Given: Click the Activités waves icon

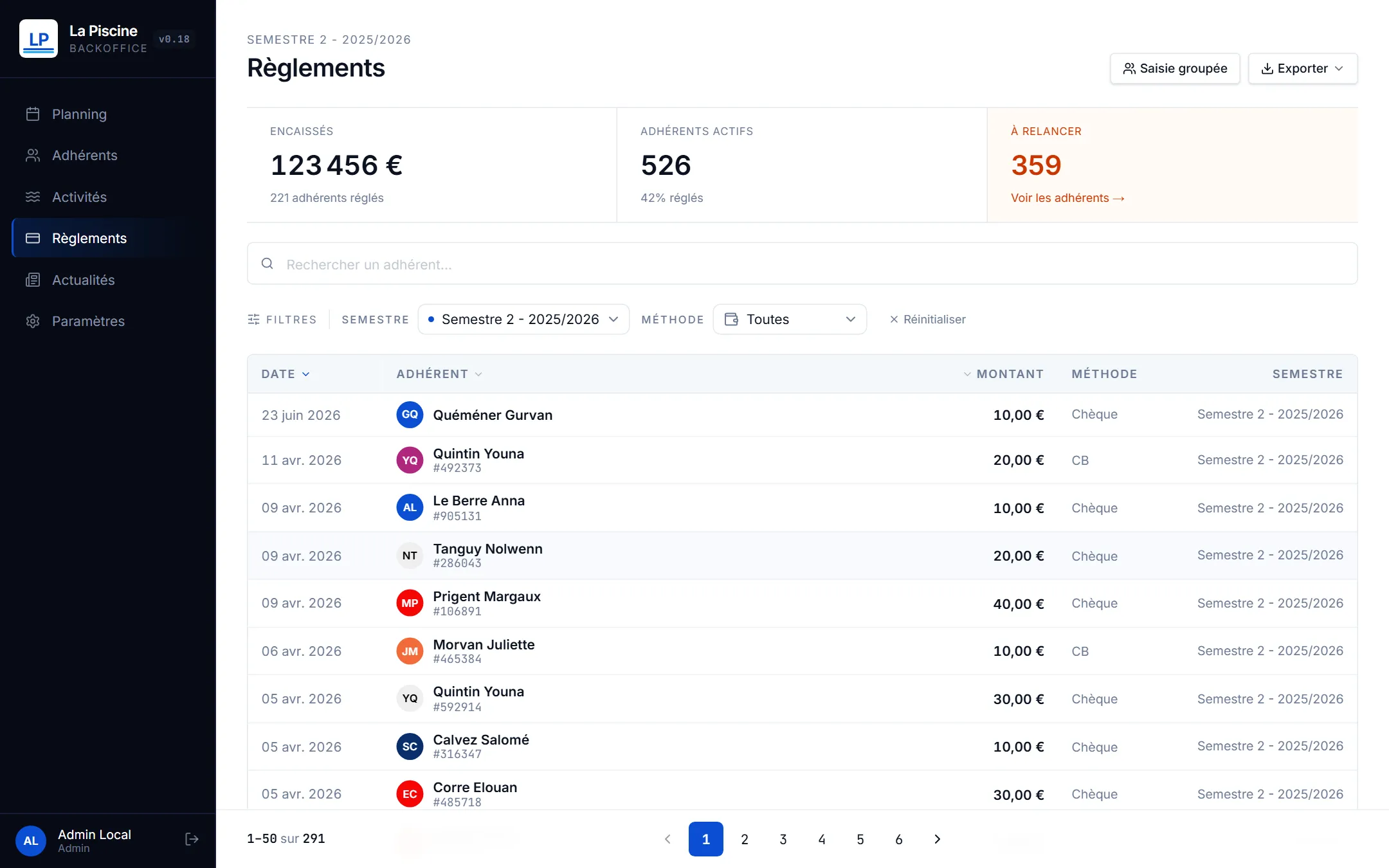Looking at the screenshot, I should pos(33,197).
